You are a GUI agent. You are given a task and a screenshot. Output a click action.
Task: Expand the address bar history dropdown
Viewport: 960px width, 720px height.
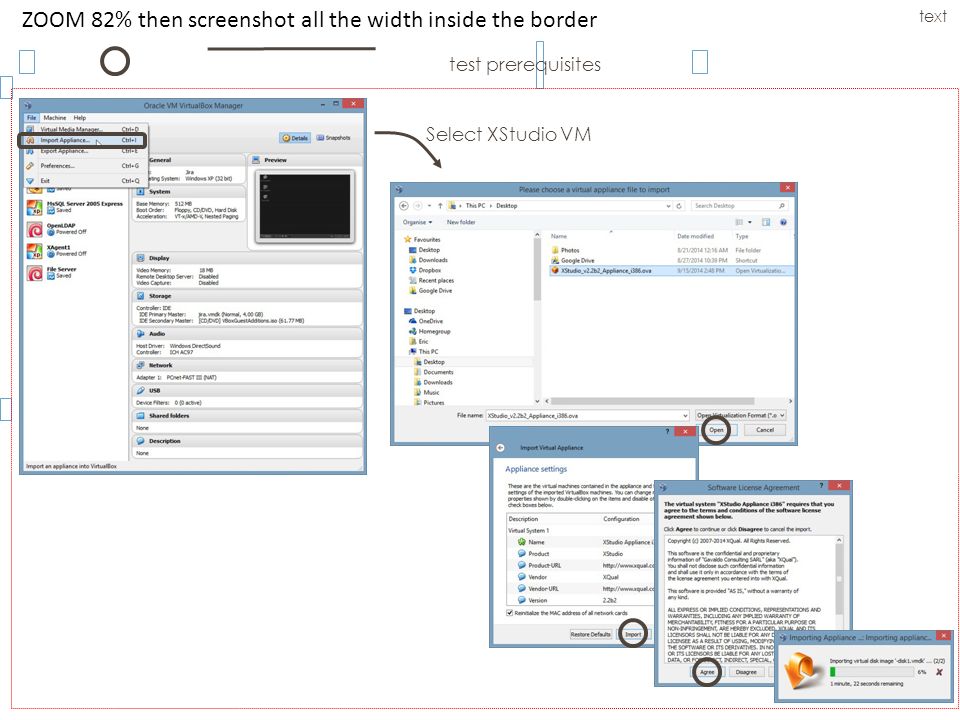coord(668,206)
